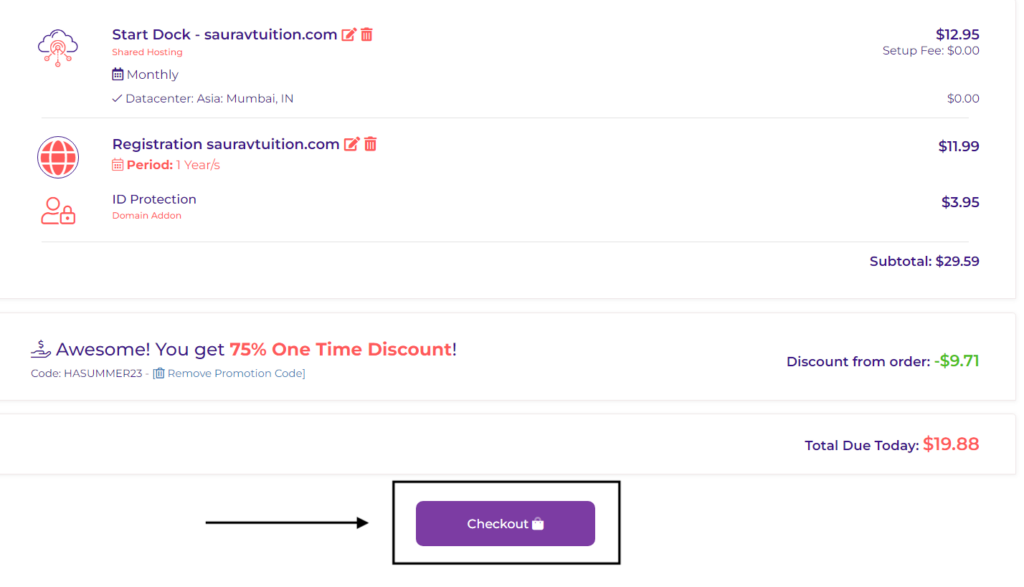Image resolution: width=1024 pixels, height=587 pixels.
Task: Click the calendar icon next to Monthly
Action: [118, 74]
